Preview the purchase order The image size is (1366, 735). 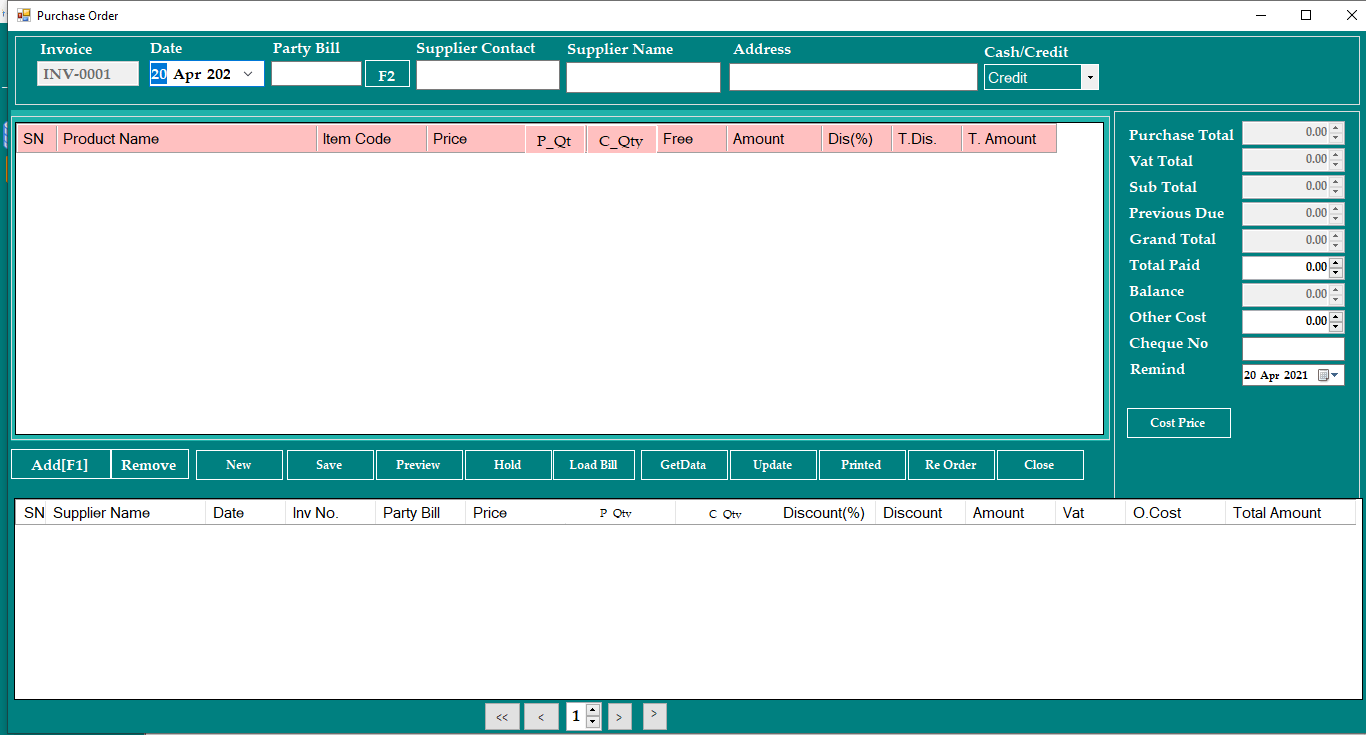point(418,464)
